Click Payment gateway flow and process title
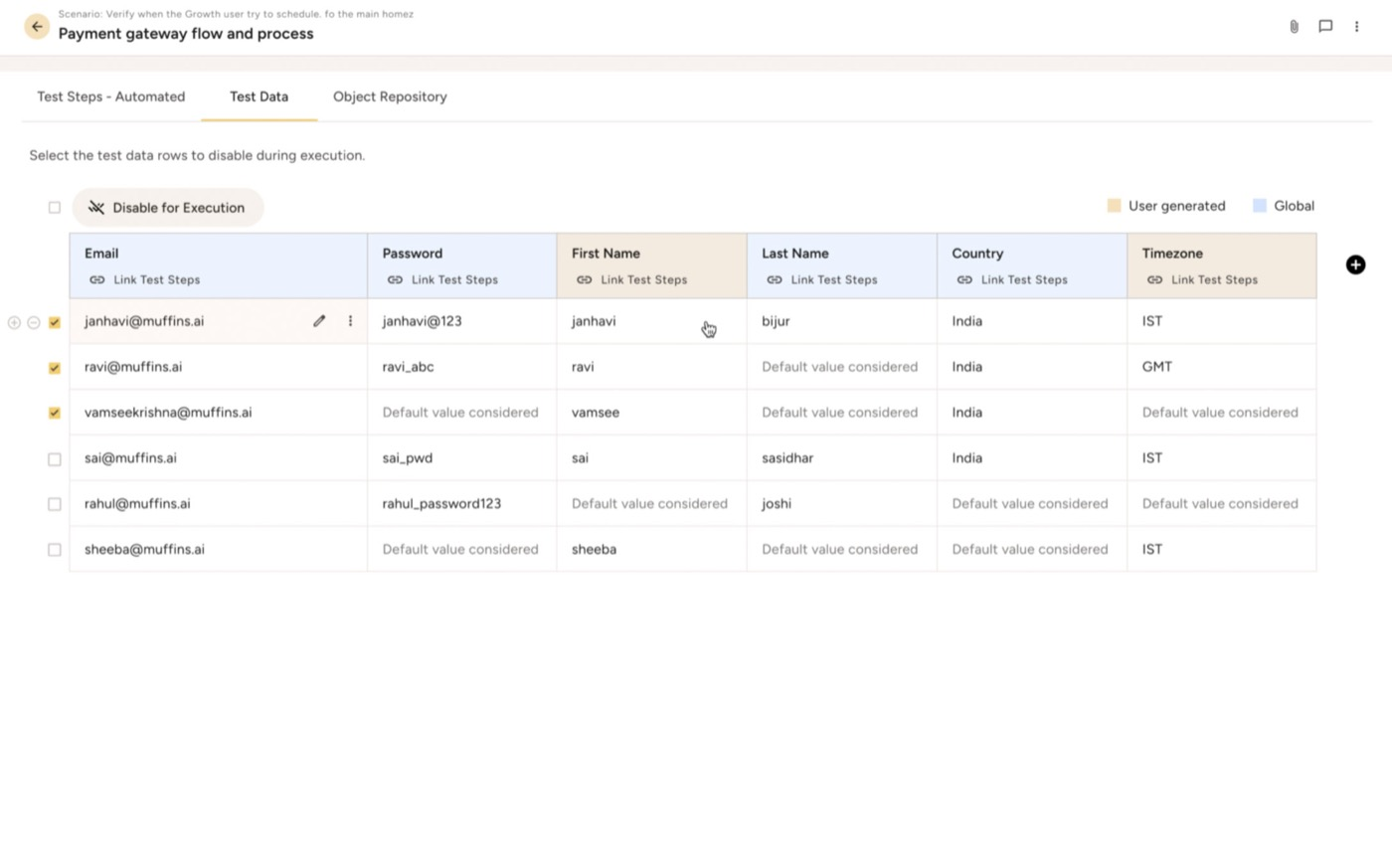 [x=186, y=34]
